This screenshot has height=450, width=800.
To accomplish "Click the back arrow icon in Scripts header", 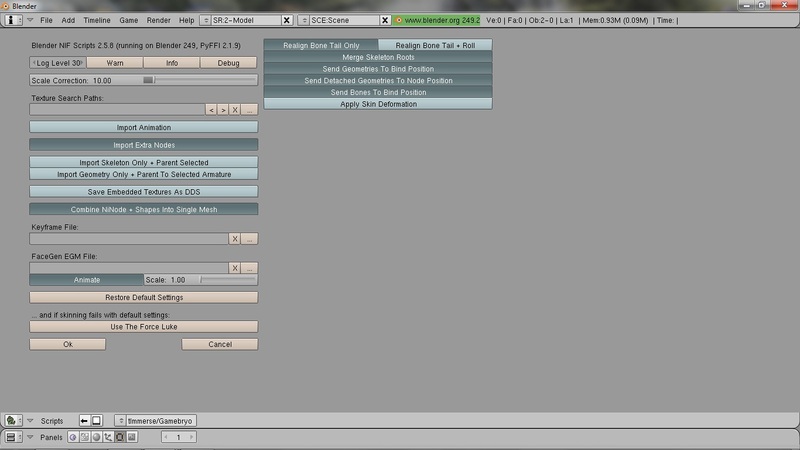I will click(x=84, y=420).
